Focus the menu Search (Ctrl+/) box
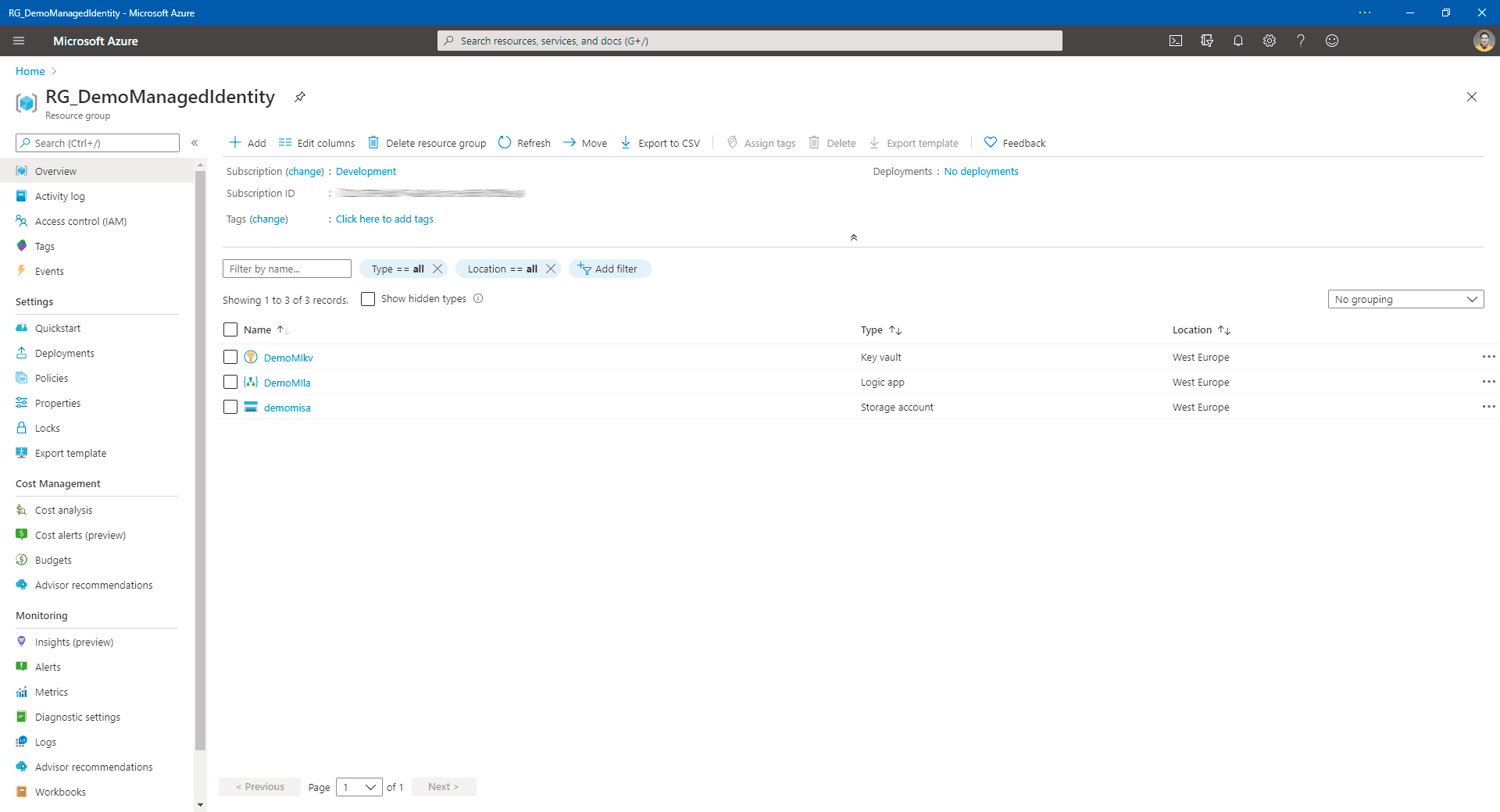The height and width of the screenshot is (812, 1500). click(98, 143)
